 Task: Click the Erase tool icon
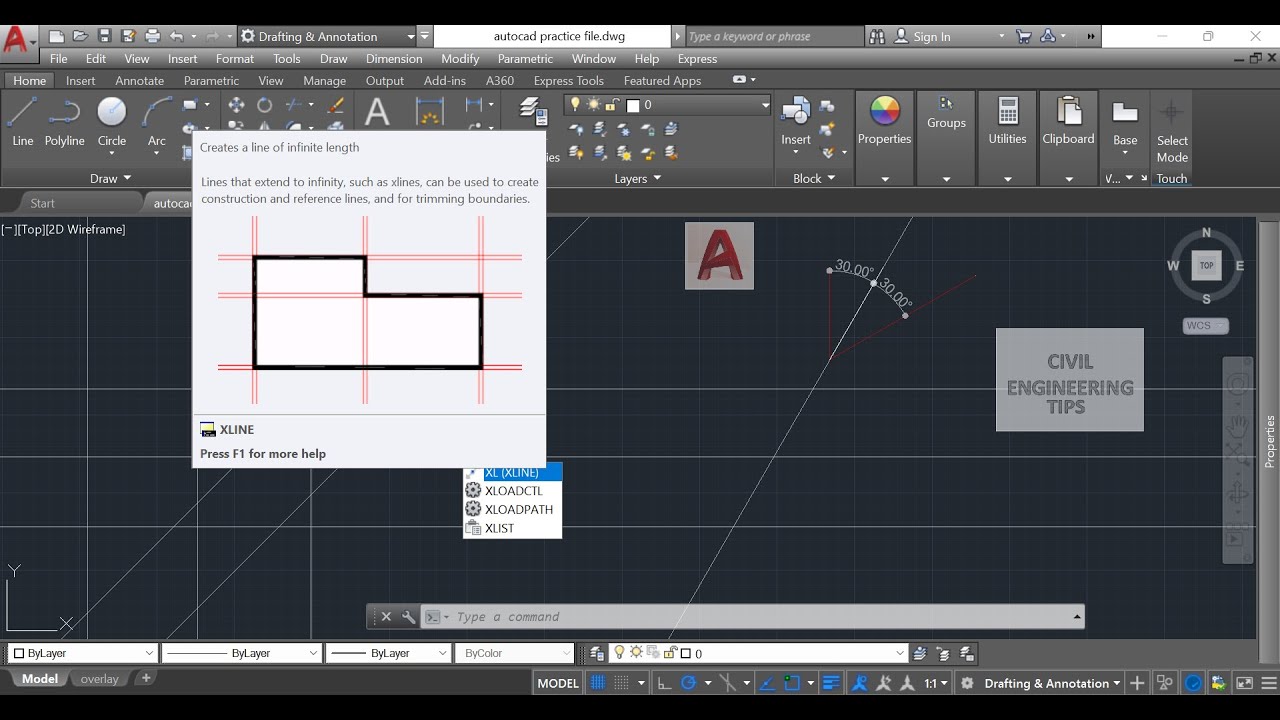[x=336, y=105]
